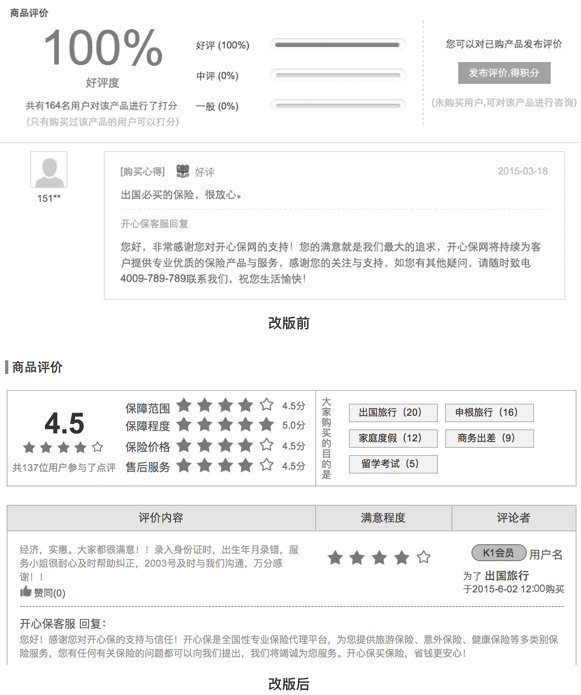581x695 pixels.
Task: Click the 满意程度 column header
Action: [383, 518]
